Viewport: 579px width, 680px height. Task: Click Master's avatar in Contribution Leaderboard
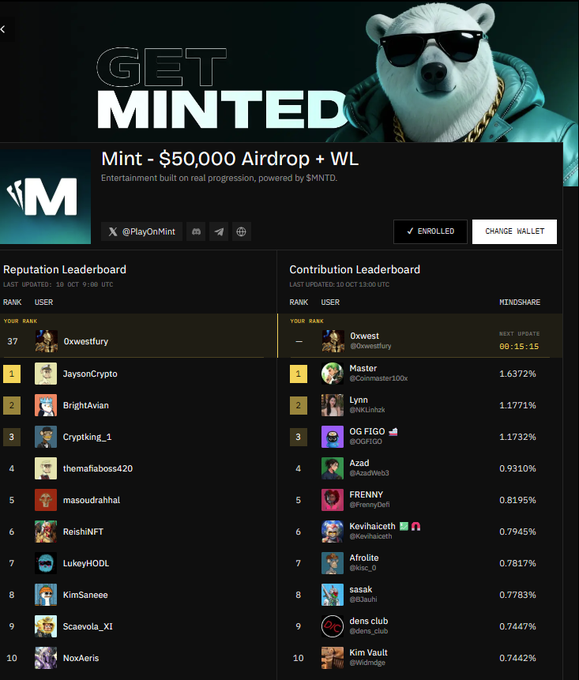point(332,374)
